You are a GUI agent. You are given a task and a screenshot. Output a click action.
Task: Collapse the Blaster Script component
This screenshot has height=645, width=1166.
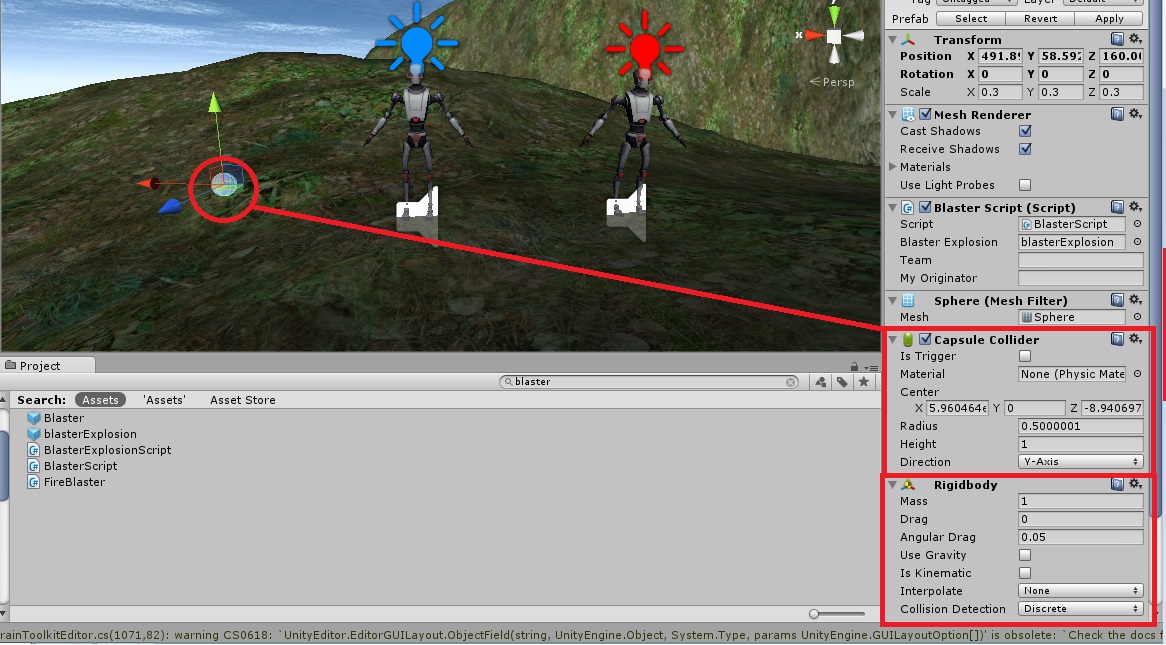pyautogui.click(x=892, y=207)
